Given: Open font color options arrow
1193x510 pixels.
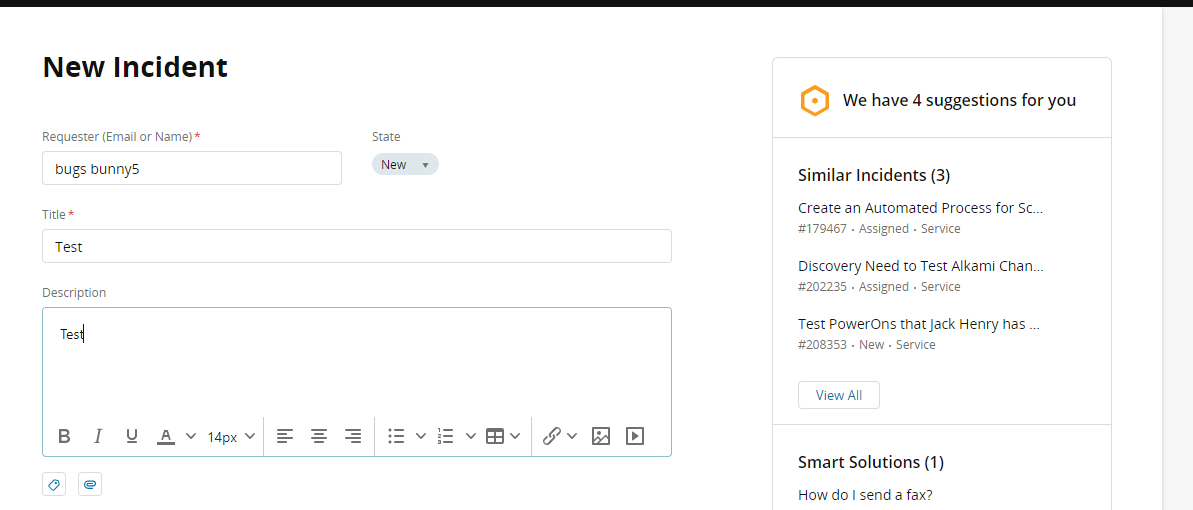Looking at the screenshot, I should 191,436.
